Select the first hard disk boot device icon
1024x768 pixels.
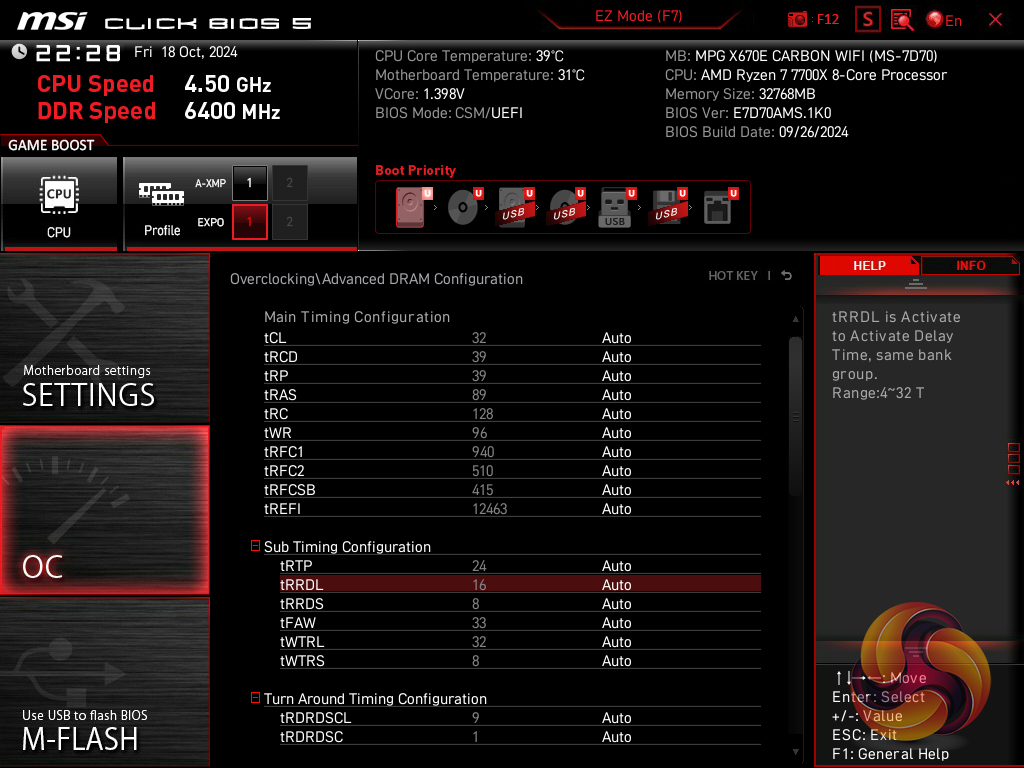[411, 207]
